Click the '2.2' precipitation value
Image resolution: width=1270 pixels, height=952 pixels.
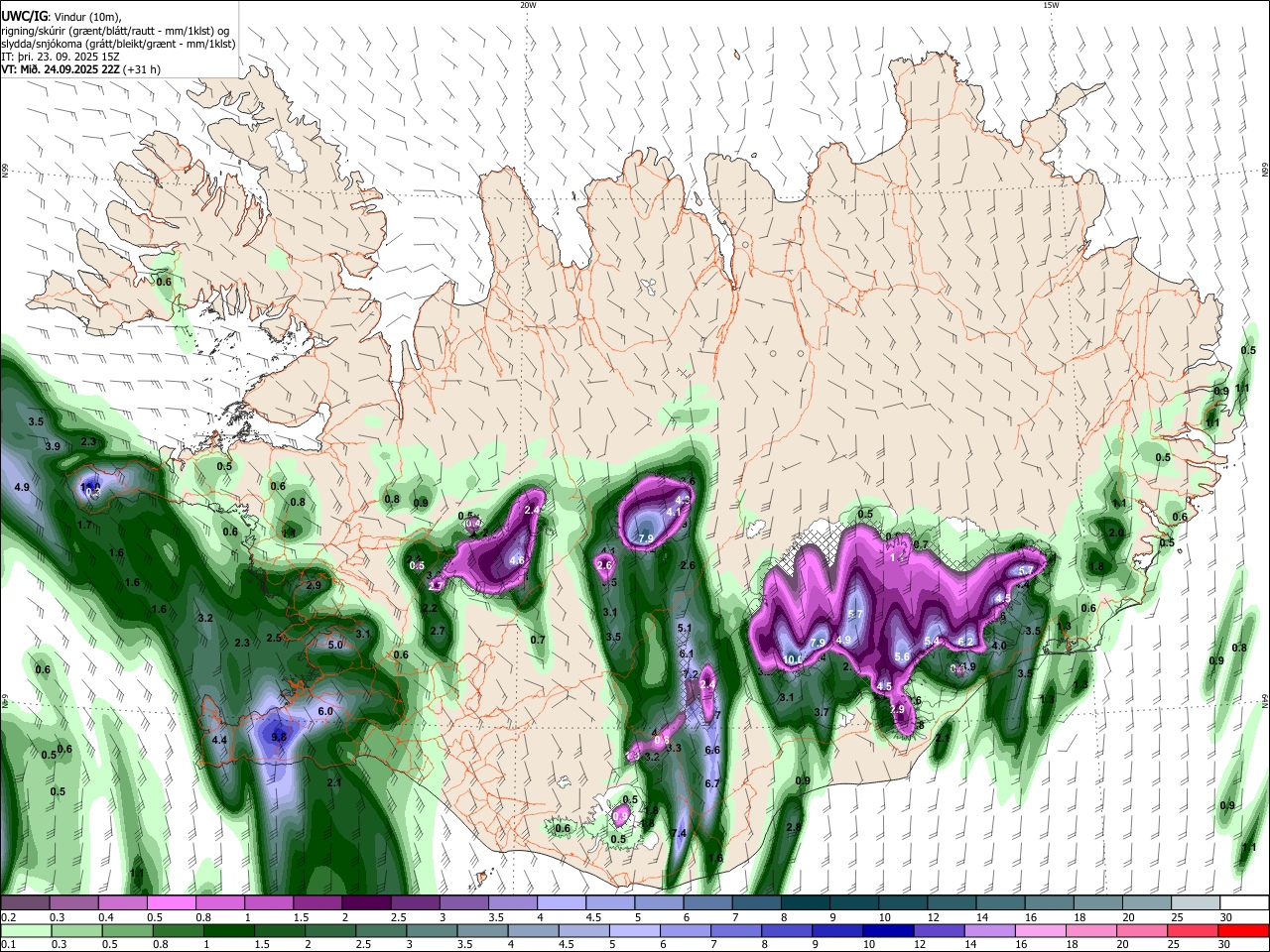[x=430, y=608]
